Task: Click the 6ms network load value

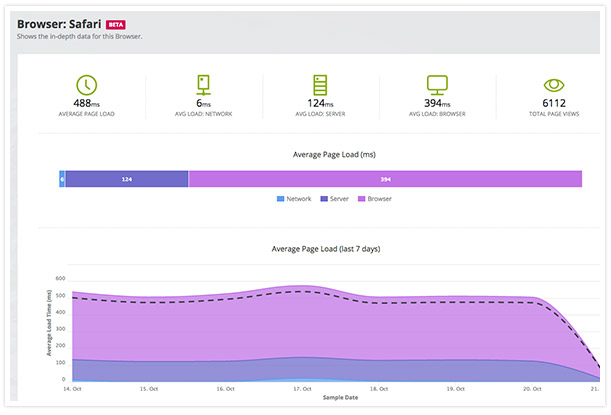Action: [203, 103]
